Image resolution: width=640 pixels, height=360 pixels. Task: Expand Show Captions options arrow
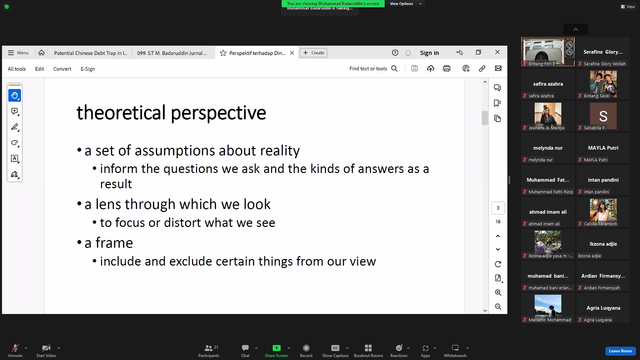[x=347, y=348]
